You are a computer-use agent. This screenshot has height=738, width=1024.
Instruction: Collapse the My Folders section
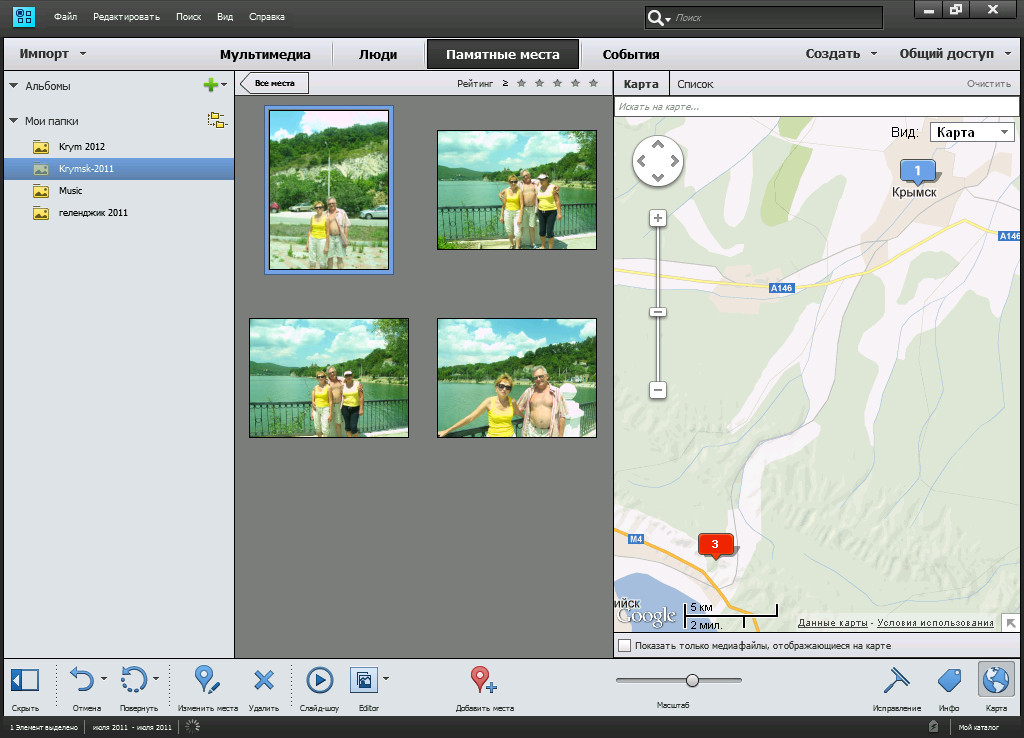tap(14, 121)
